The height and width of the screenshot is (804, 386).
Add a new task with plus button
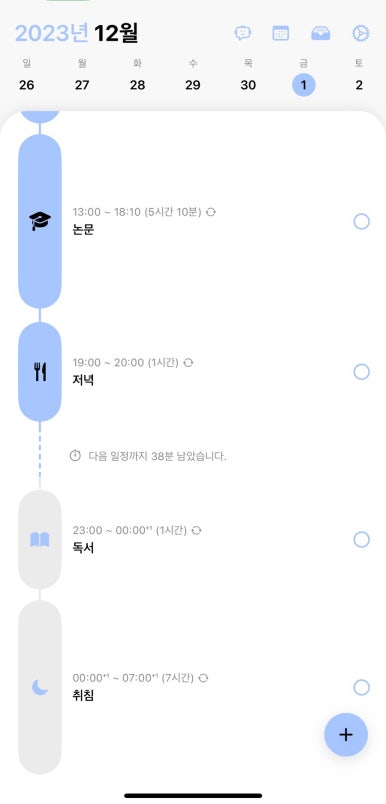tap(346, 735)
